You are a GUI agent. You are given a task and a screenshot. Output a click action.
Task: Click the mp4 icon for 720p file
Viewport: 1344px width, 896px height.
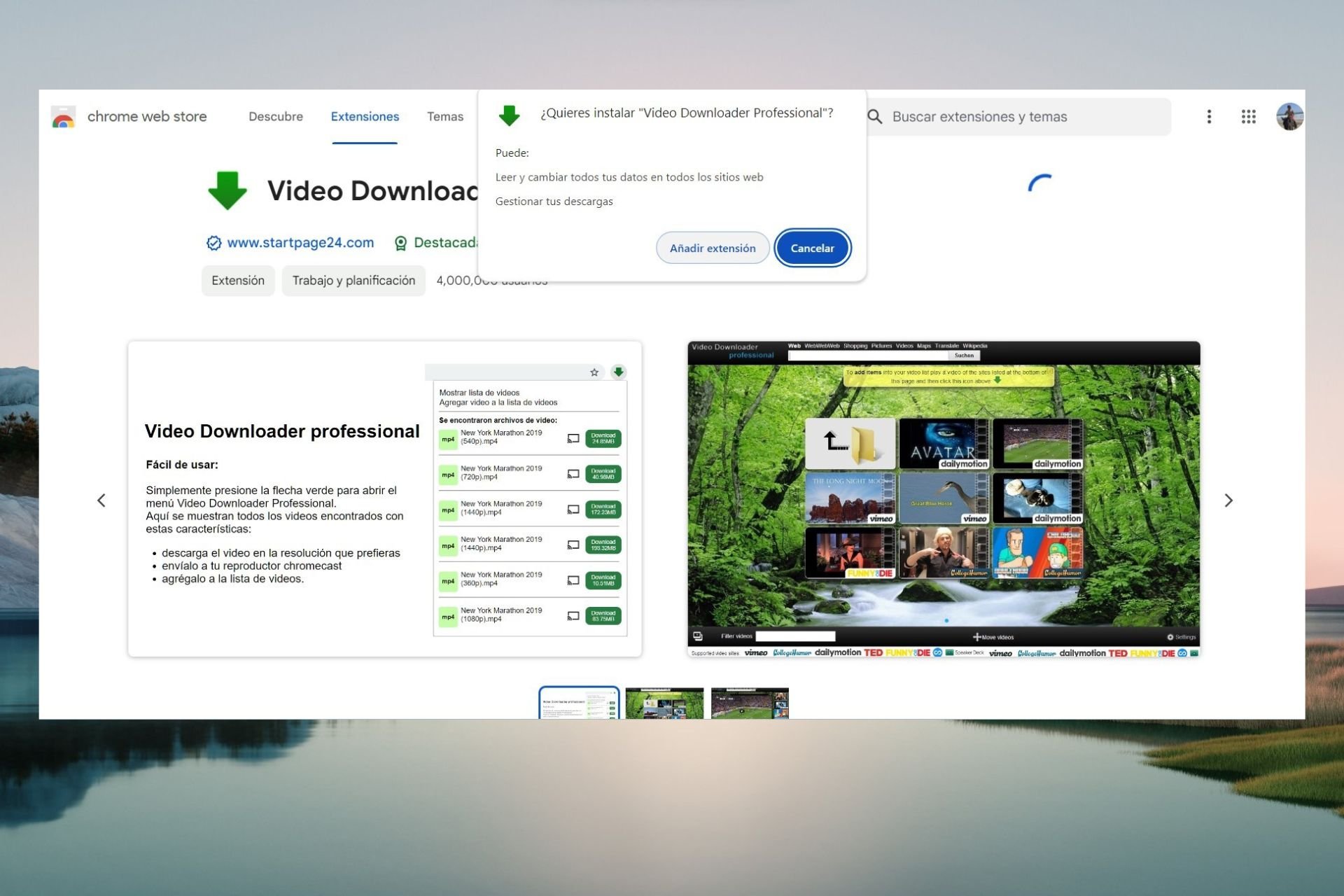point(448,475)
